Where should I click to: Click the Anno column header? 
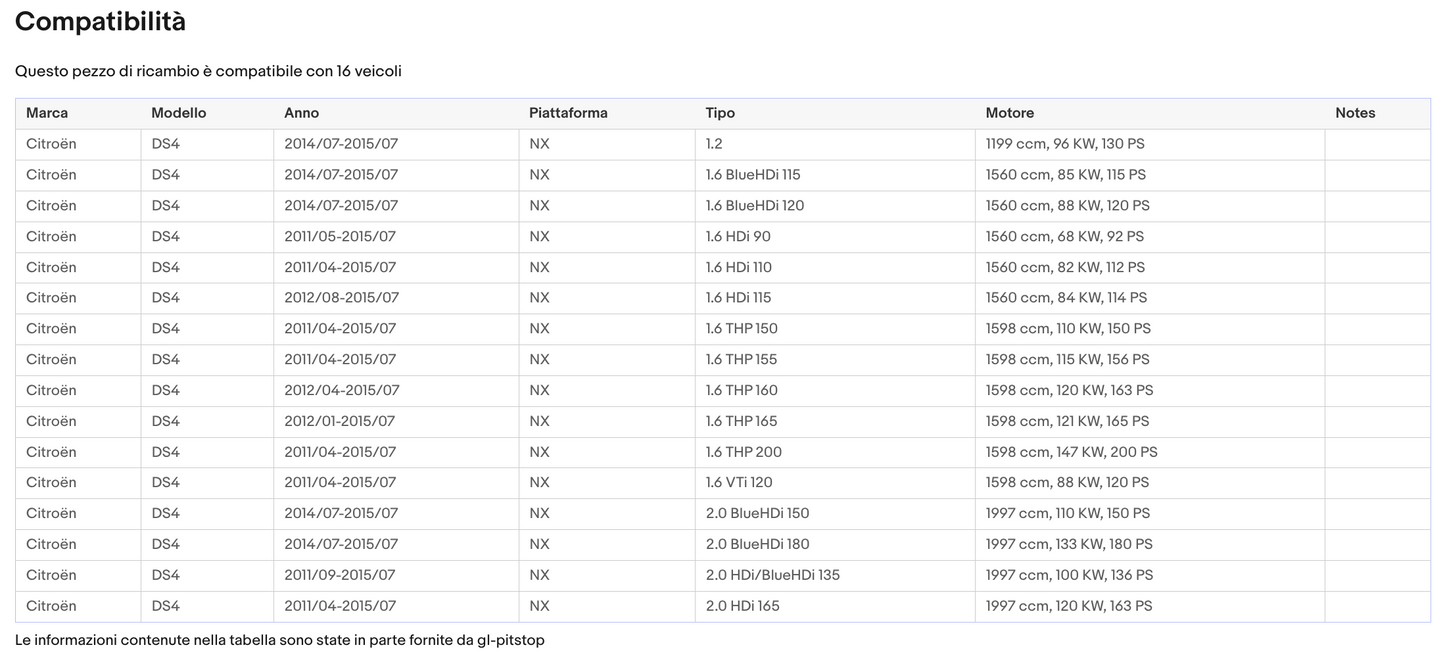coord(301,113)
